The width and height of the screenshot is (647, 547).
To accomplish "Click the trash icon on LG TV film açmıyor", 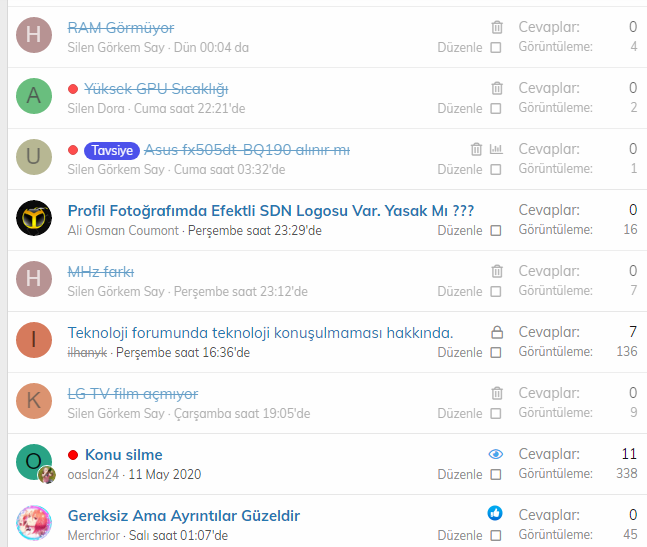I will [497, 393].
